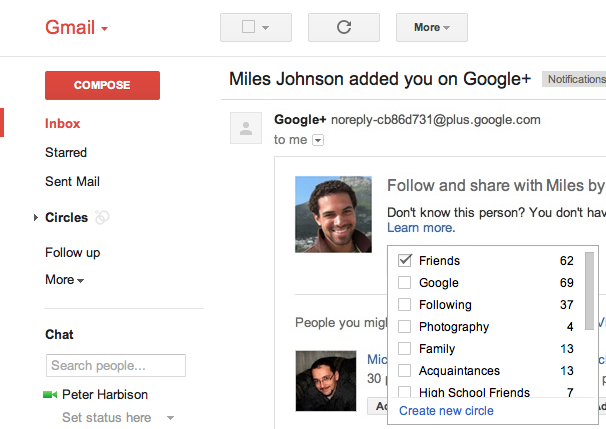The width and height of the screenshot is (606, 429).
Task: Click the 'Set status here' text
Action: (107, 417)
